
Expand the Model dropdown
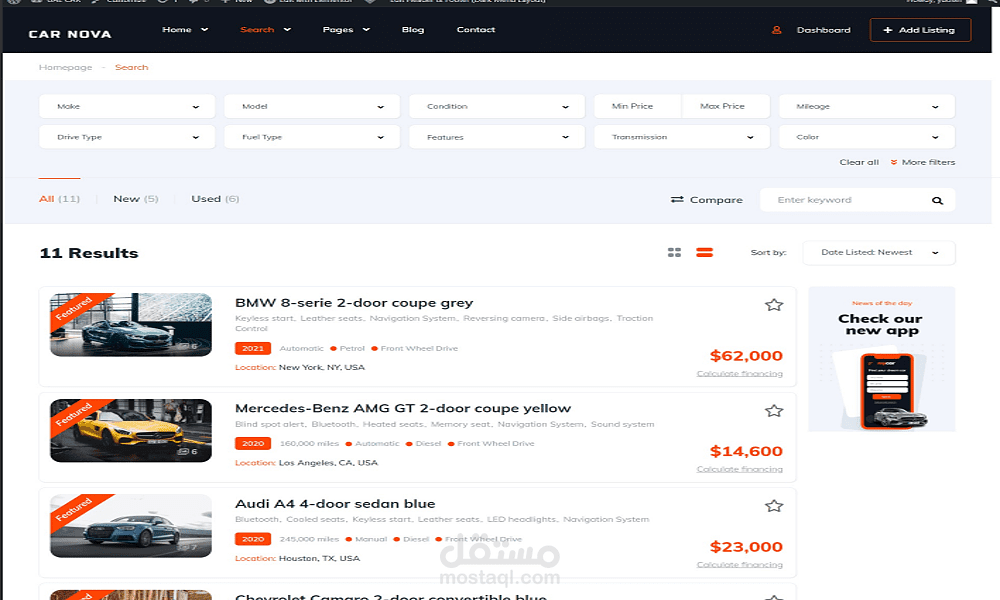(312, 106)
